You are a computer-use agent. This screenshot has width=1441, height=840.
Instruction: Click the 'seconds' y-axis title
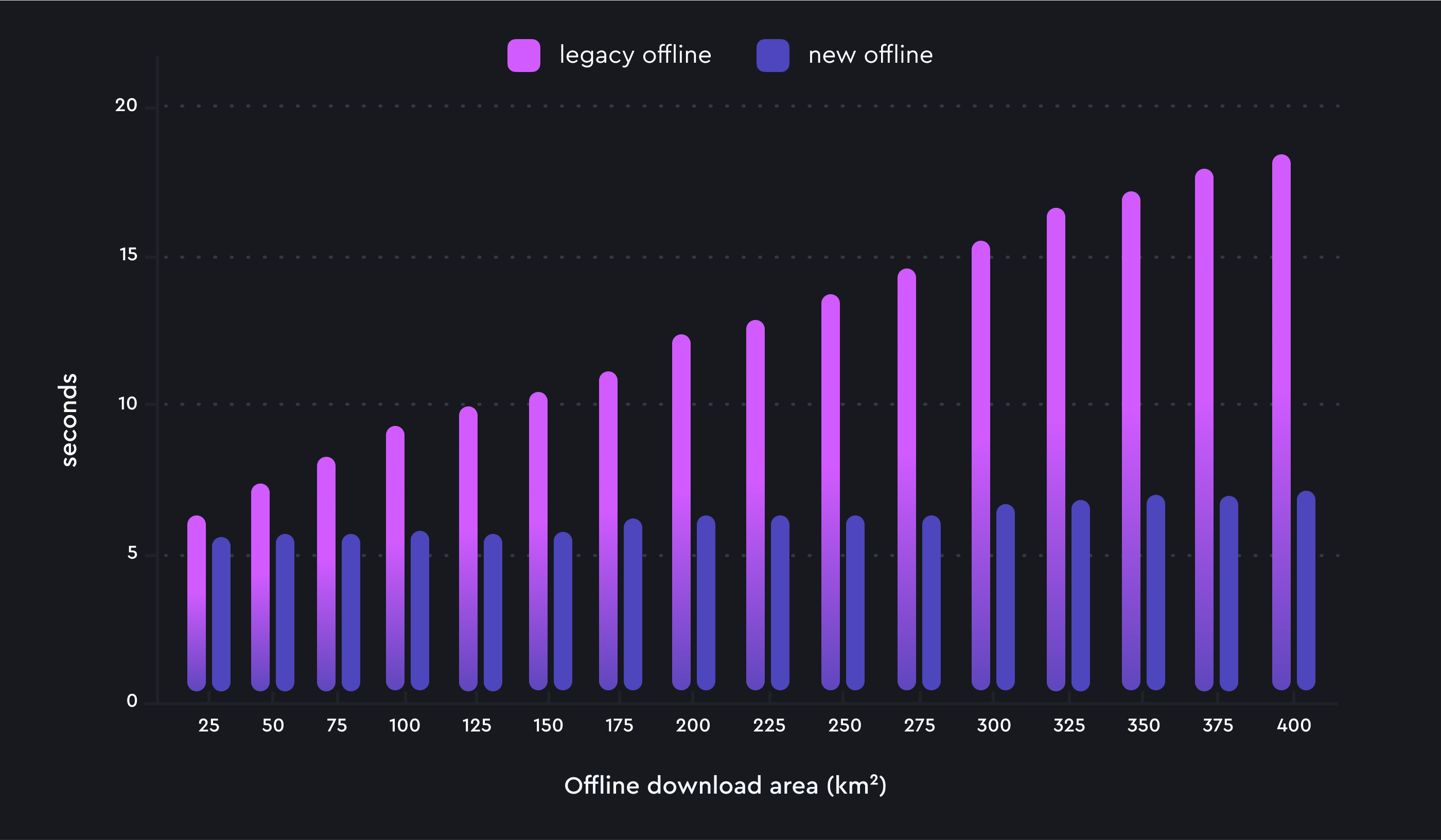pos(68,420)
